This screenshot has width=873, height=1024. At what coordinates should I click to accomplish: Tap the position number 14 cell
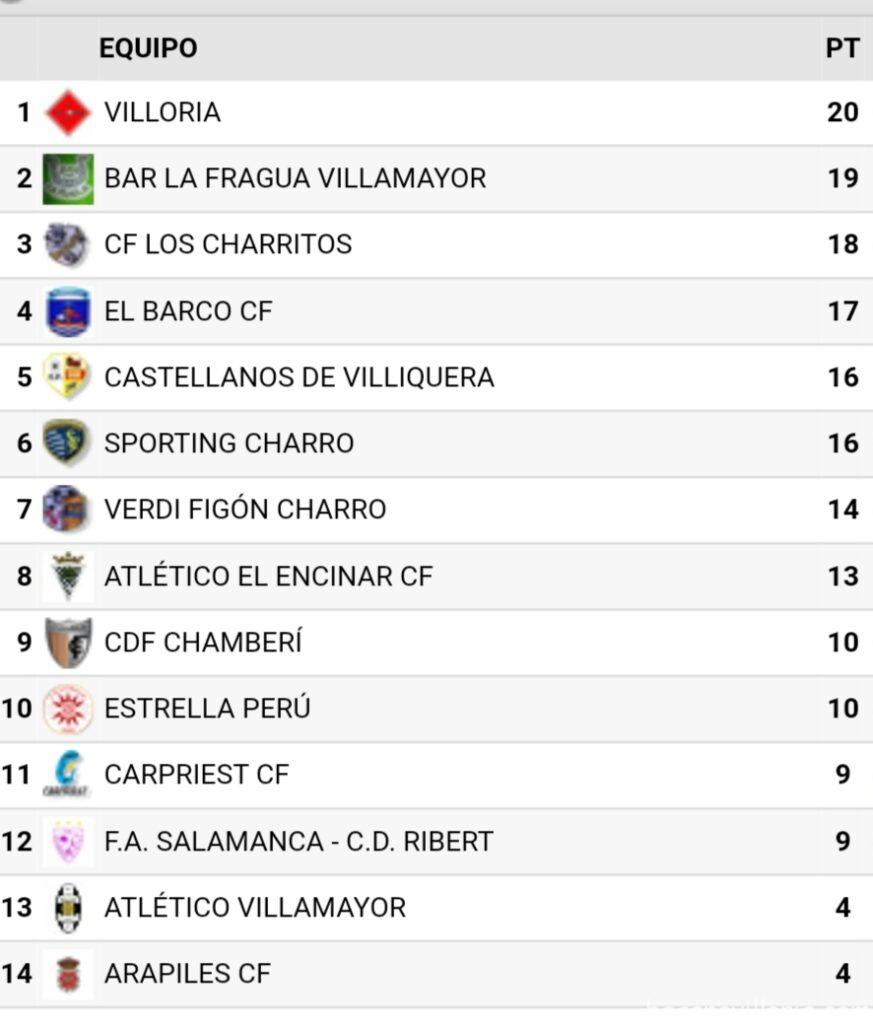click(x=17, y=973)
